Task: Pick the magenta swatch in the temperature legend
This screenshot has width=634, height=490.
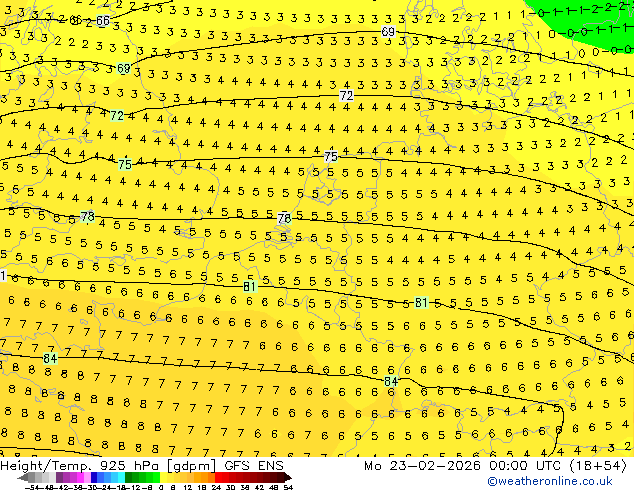Action: click(80, 477)
